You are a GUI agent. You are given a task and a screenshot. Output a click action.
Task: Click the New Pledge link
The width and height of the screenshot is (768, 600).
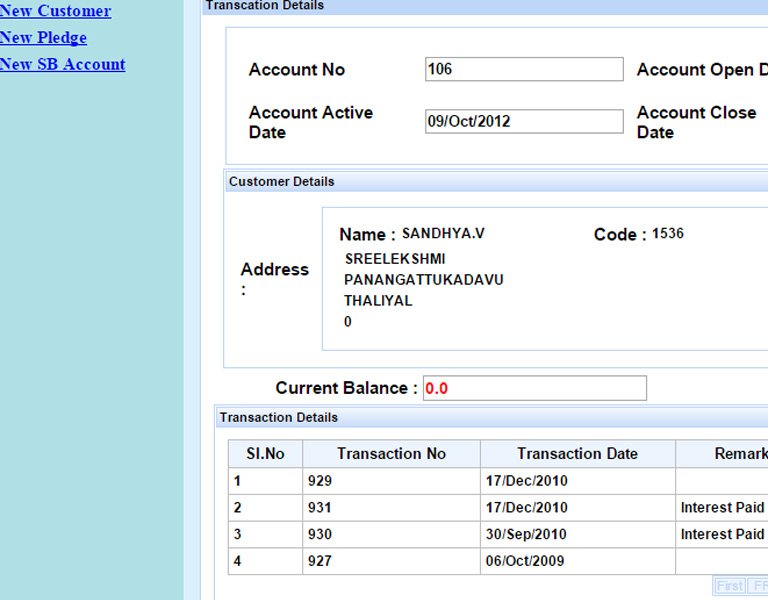coord(43,38)
